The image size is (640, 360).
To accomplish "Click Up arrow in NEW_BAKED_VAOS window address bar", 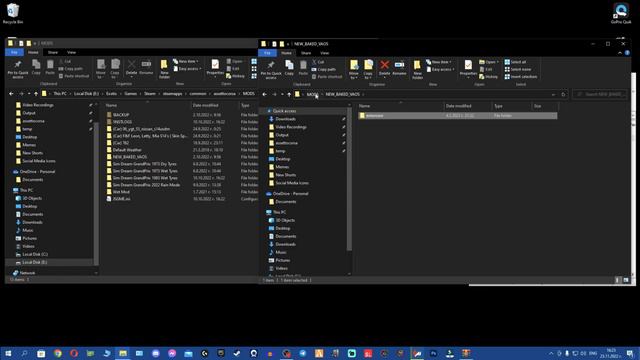I will 289,94.
